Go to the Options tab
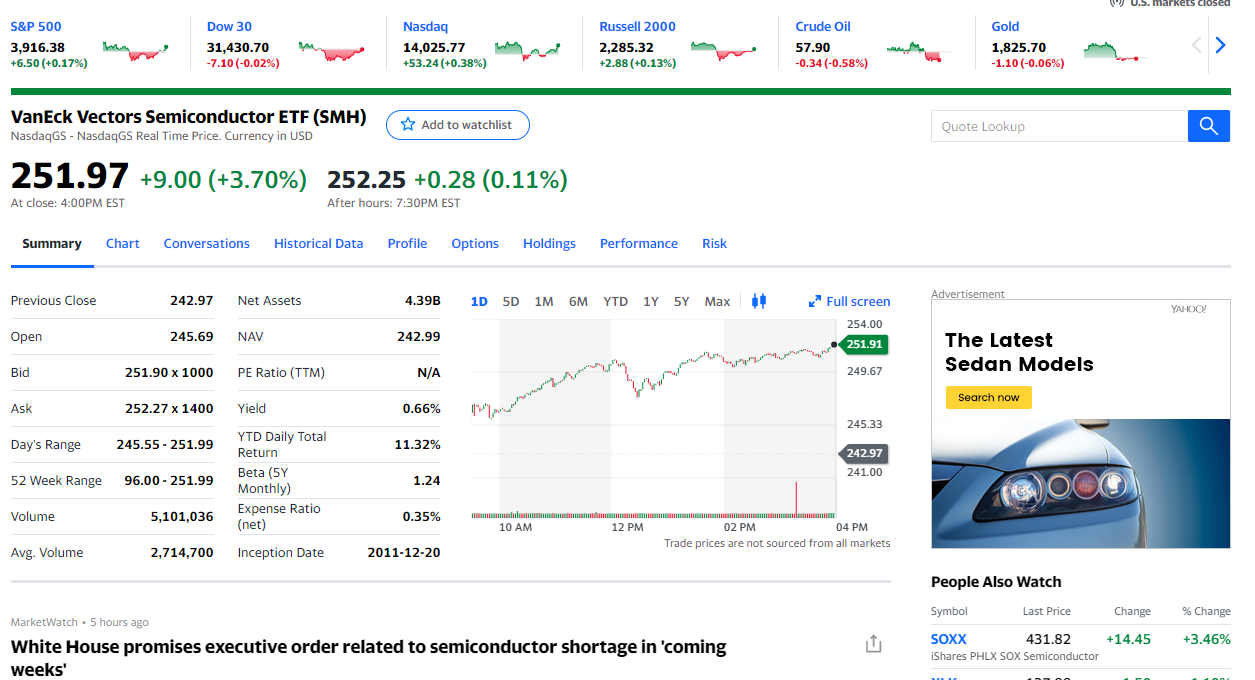The width and height of the screenshot is (1255, 680). coord(475,243)
